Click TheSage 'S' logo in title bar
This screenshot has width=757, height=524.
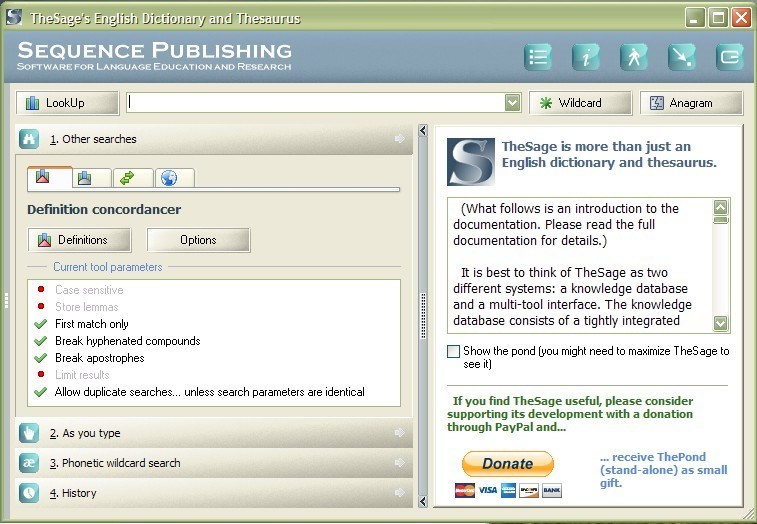pyautogui.click(x=14, y=17)
